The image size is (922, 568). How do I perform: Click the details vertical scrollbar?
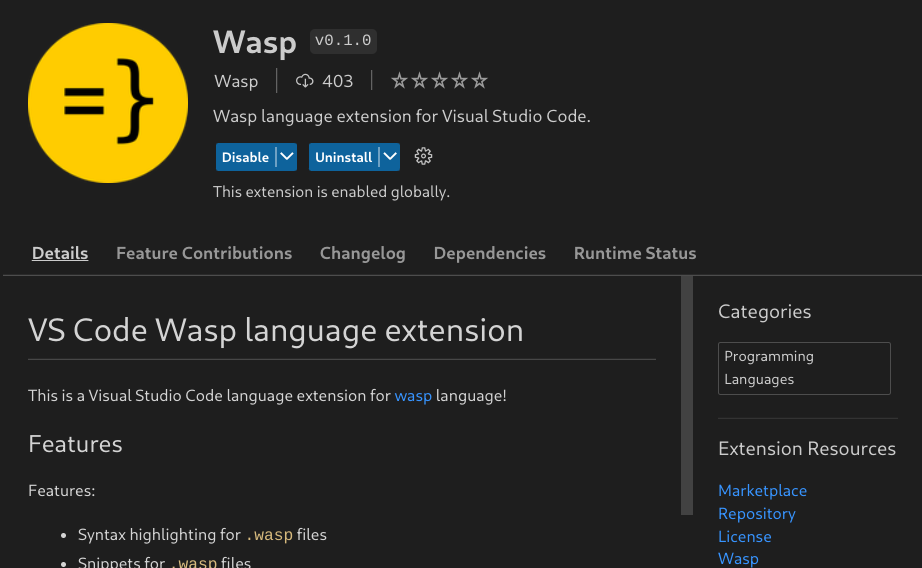pos(687,396)
